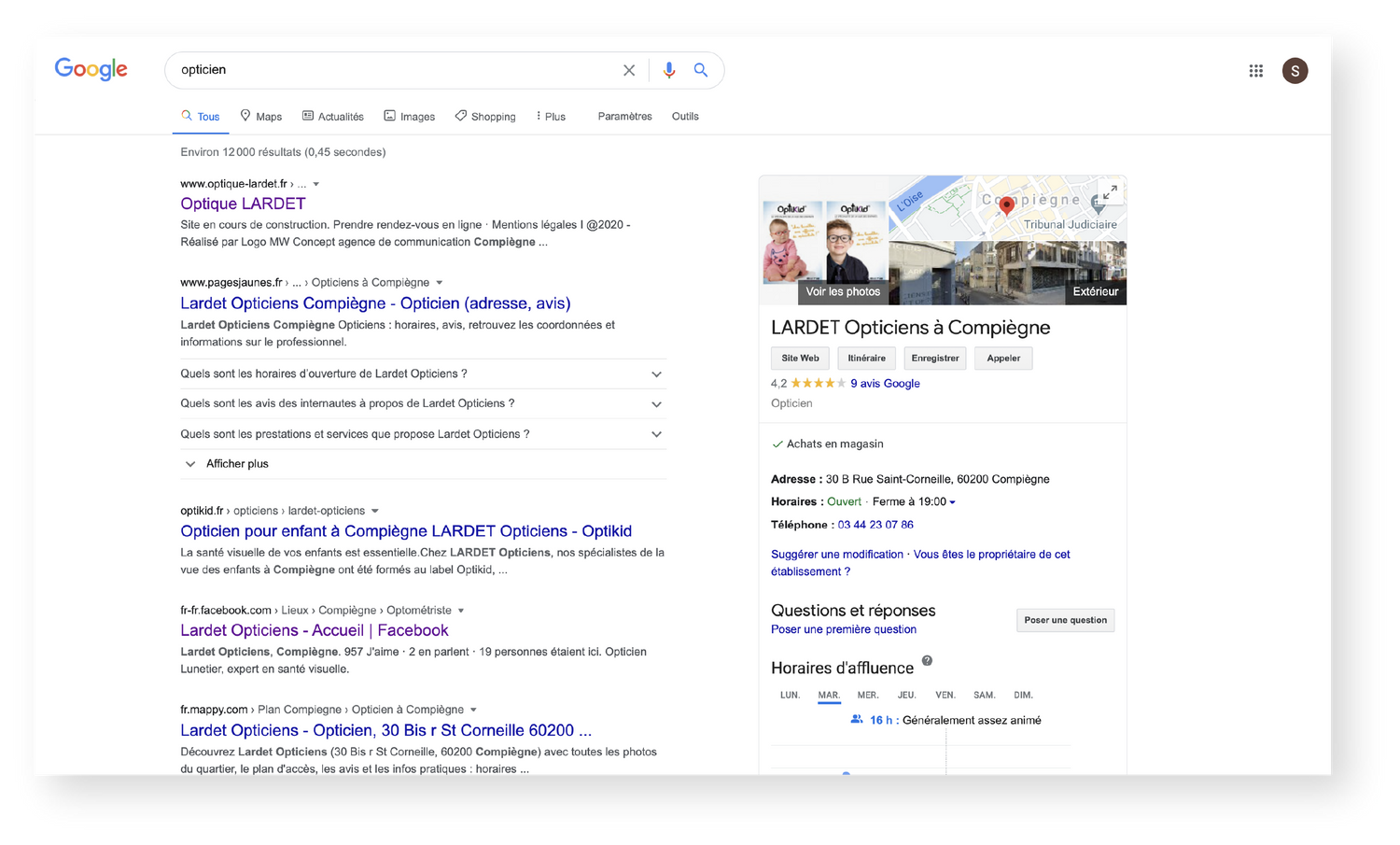Click the Enregistrer button
Image resolution: width=1400 pixels, height=845 pixels.
coord(935,358)
